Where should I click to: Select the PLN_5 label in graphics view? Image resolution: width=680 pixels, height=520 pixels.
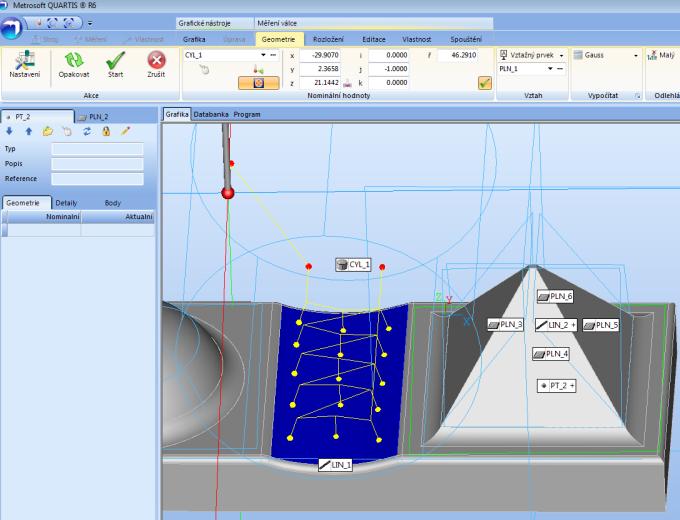(601, 325)
